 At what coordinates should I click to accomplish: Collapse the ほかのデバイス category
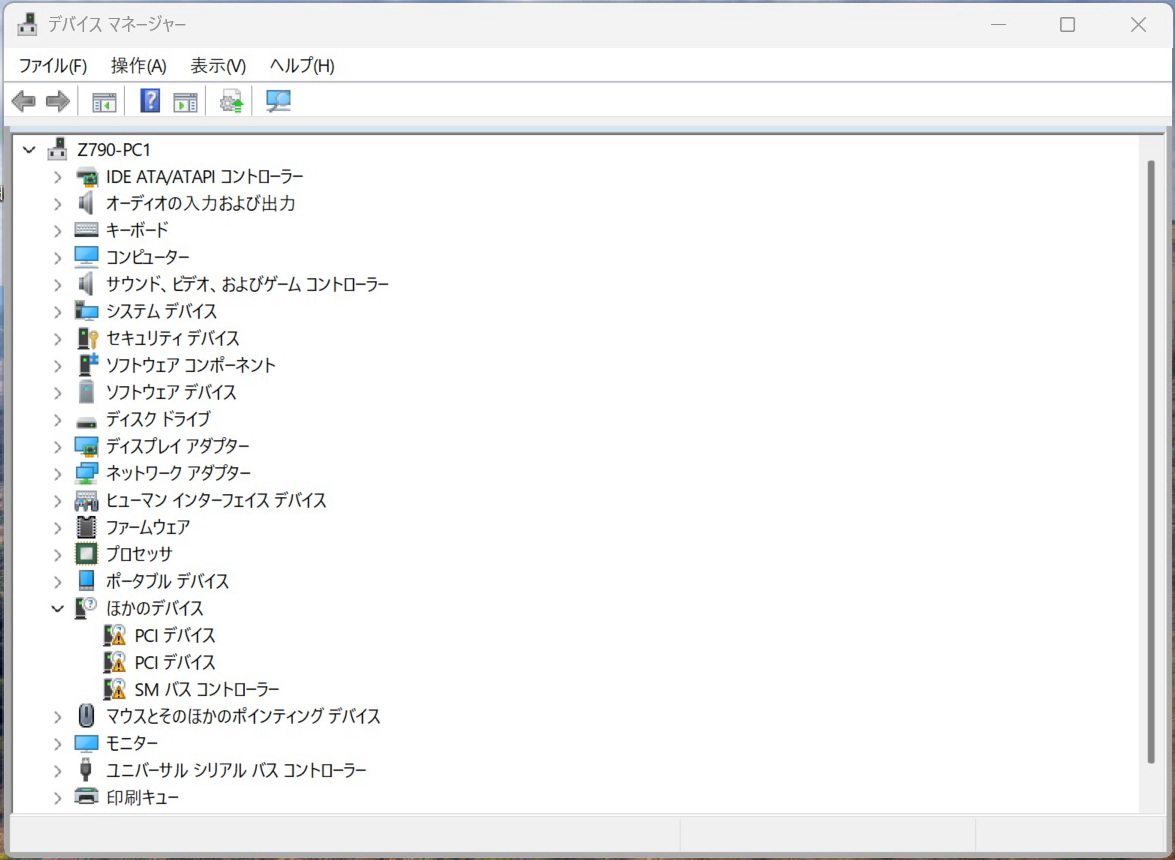point(57,608)
